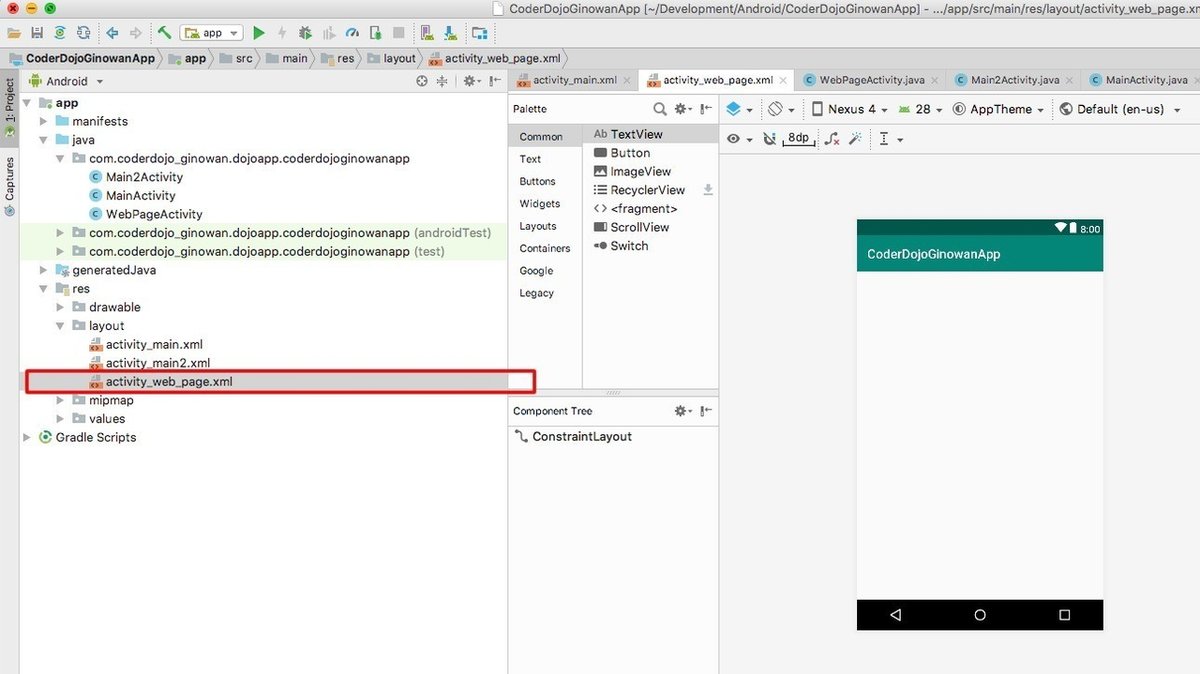Click the scroll-from-source target icon in Project panel

coord(422,81)
